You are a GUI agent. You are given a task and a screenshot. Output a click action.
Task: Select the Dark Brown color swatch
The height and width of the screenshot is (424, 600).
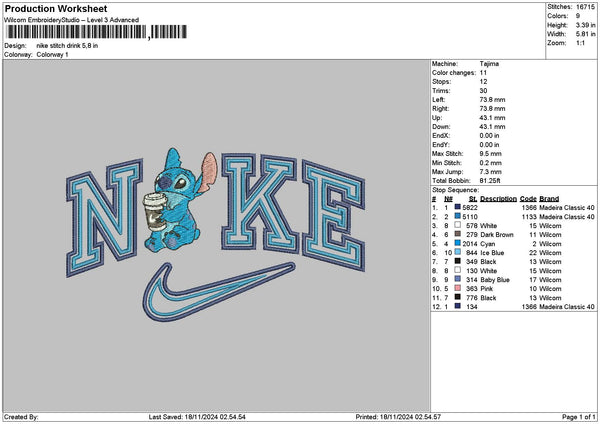click(457, 234)
